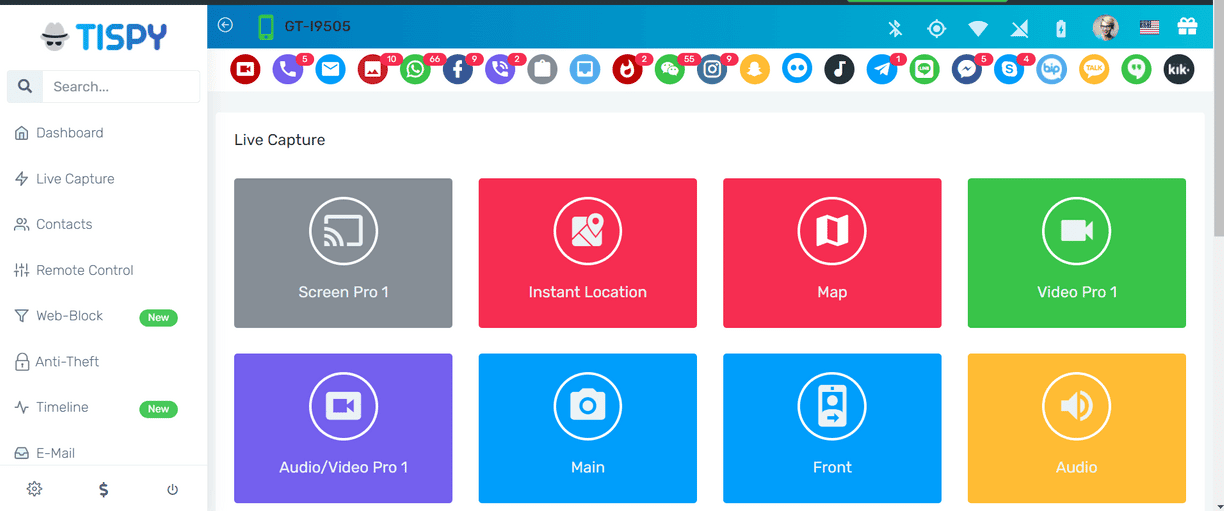The width and height of the screenshot is (1224, 511).
Task: Open the photos gallery icon
Action: coord(373,69)
